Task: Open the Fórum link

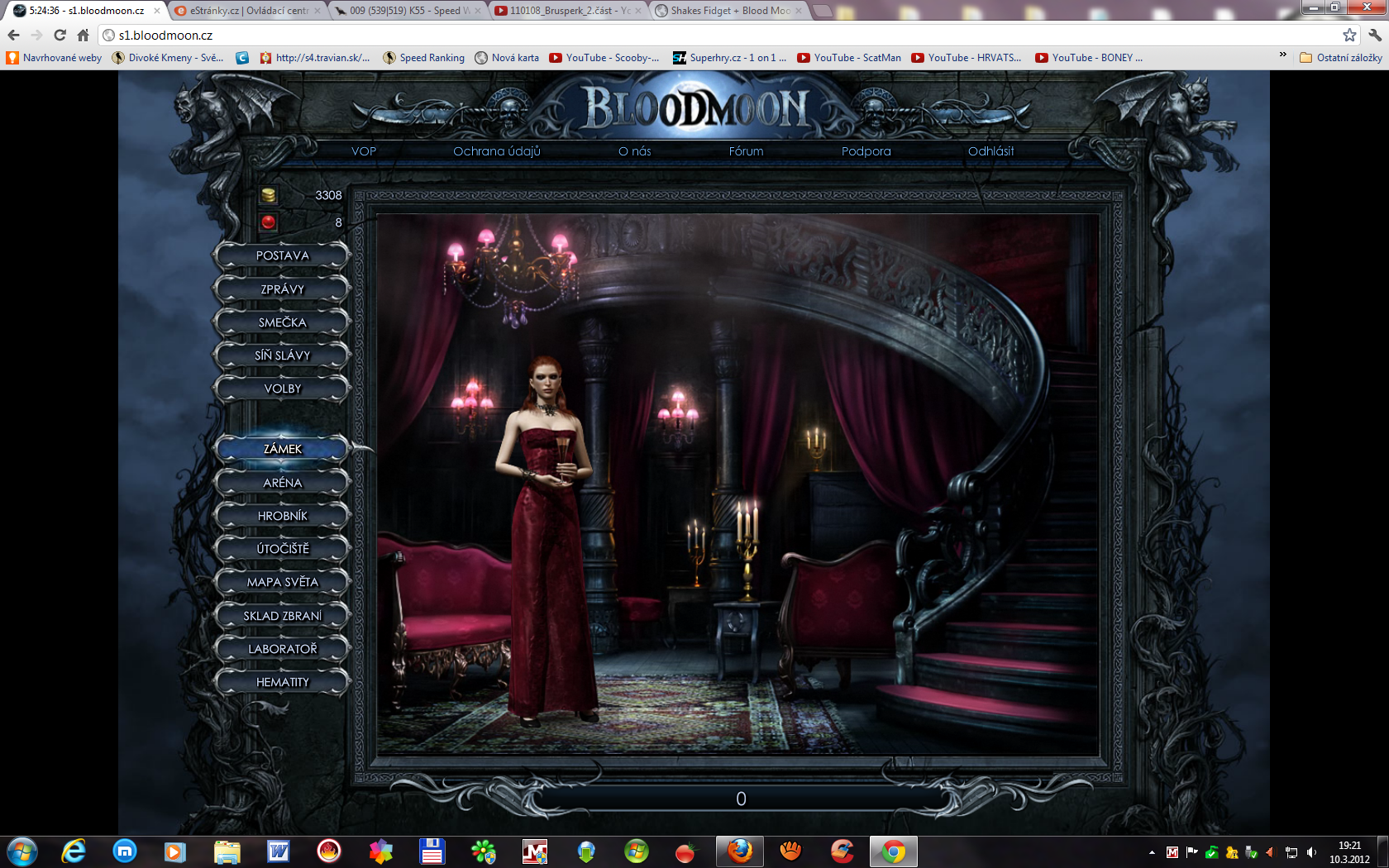Action: coord(746,151)
